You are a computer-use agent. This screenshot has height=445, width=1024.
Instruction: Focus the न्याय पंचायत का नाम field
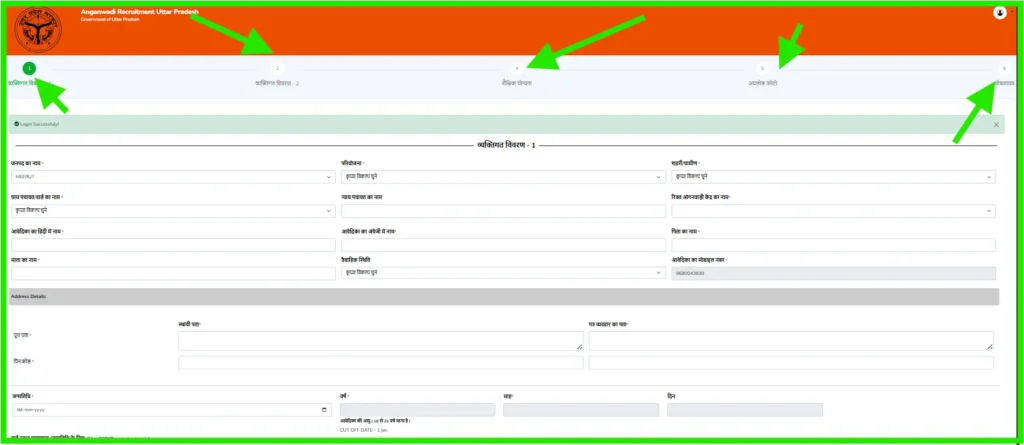click(x=503, y=211)
